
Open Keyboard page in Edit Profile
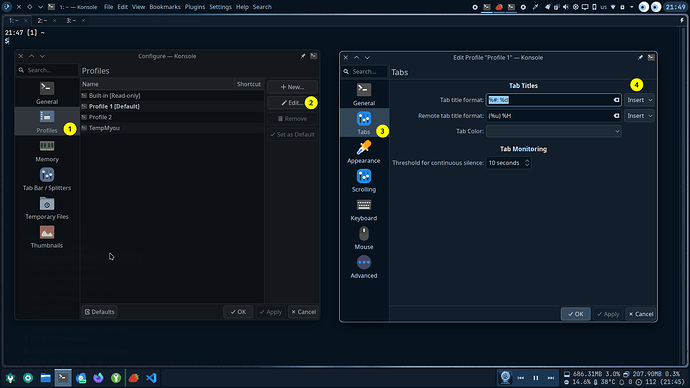(364, 210)
